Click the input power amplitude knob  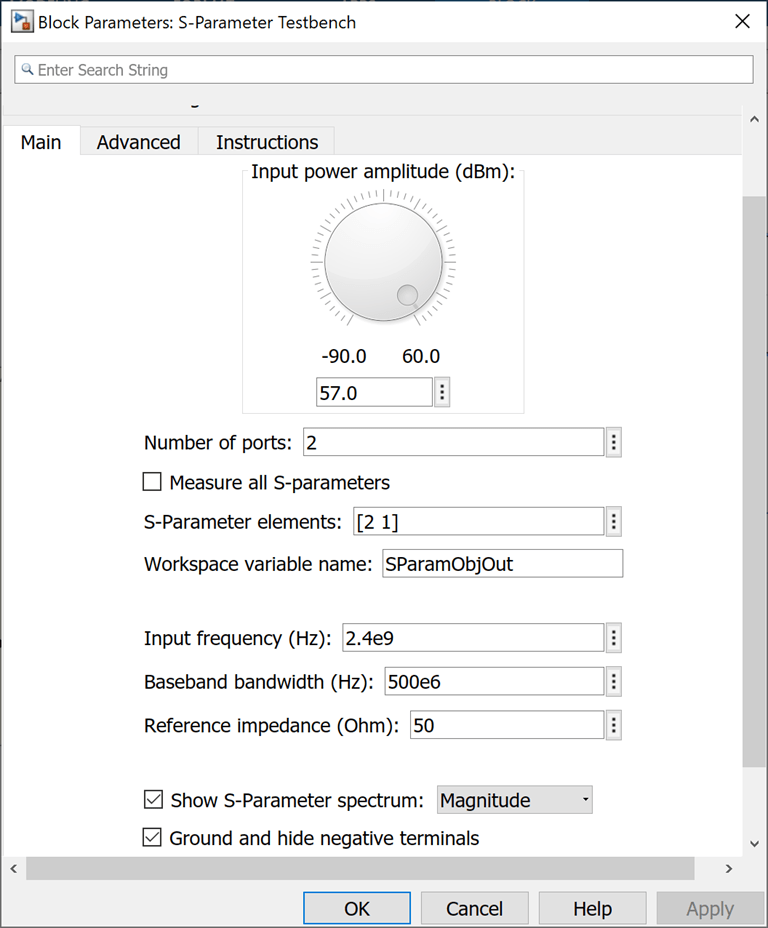pyautogui.click(x=383, y=263)
